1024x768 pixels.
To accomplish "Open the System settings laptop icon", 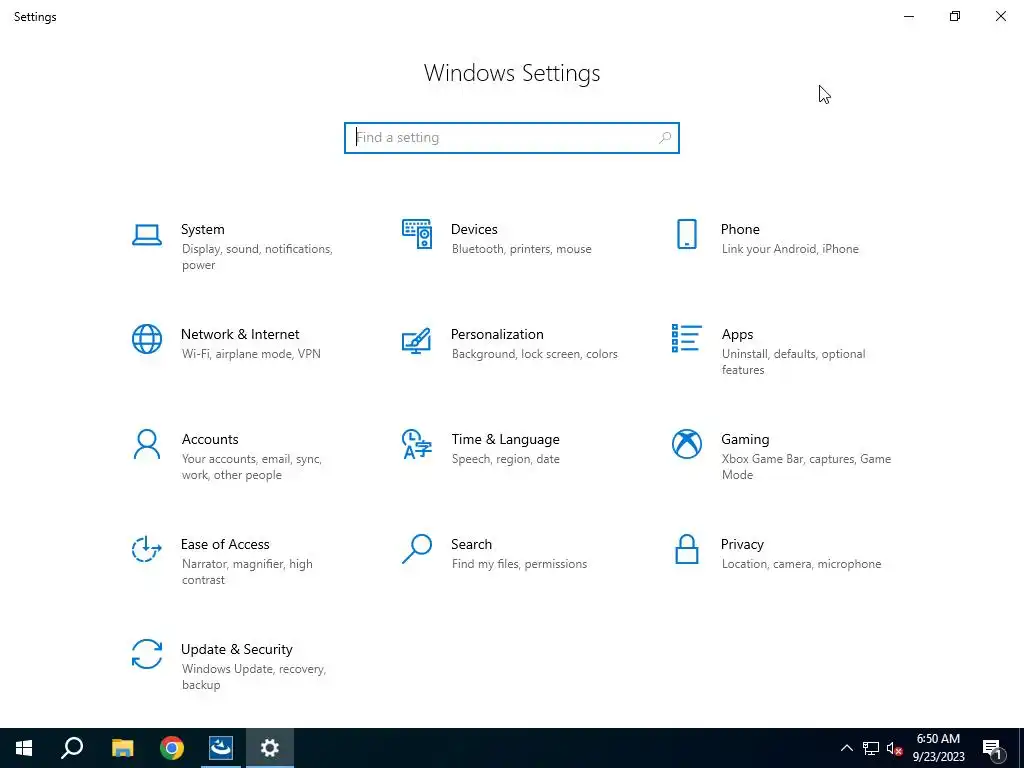I will point(146,235).
